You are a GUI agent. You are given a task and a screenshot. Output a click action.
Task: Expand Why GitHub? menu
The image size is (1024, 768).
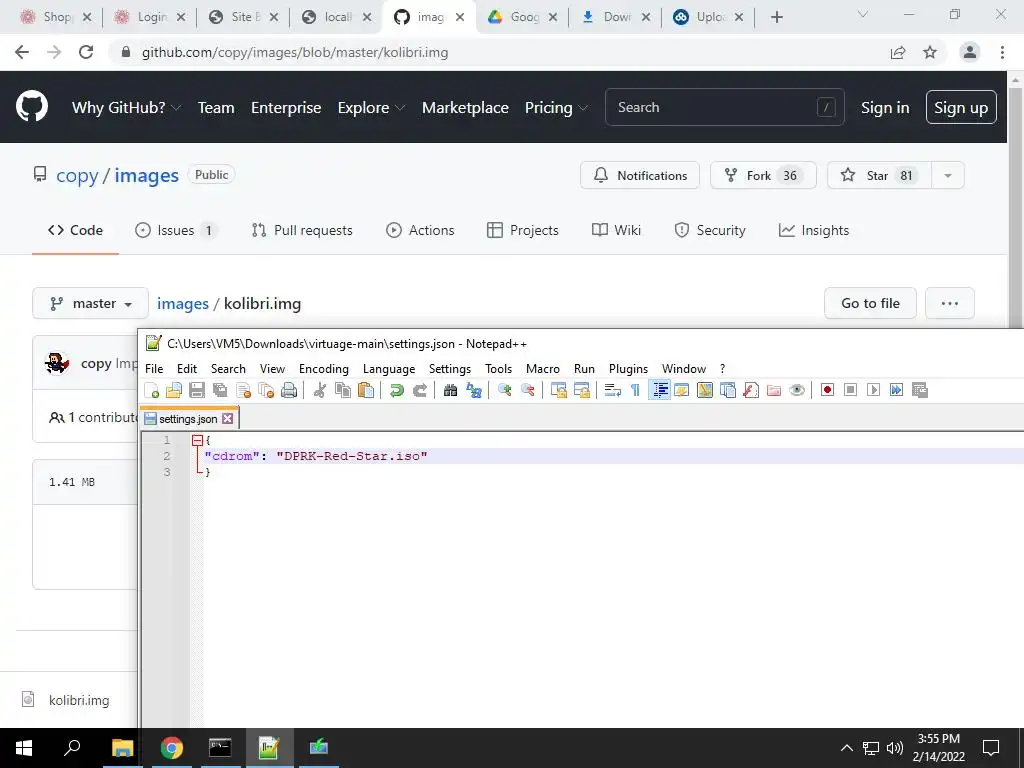coord(126,108)
